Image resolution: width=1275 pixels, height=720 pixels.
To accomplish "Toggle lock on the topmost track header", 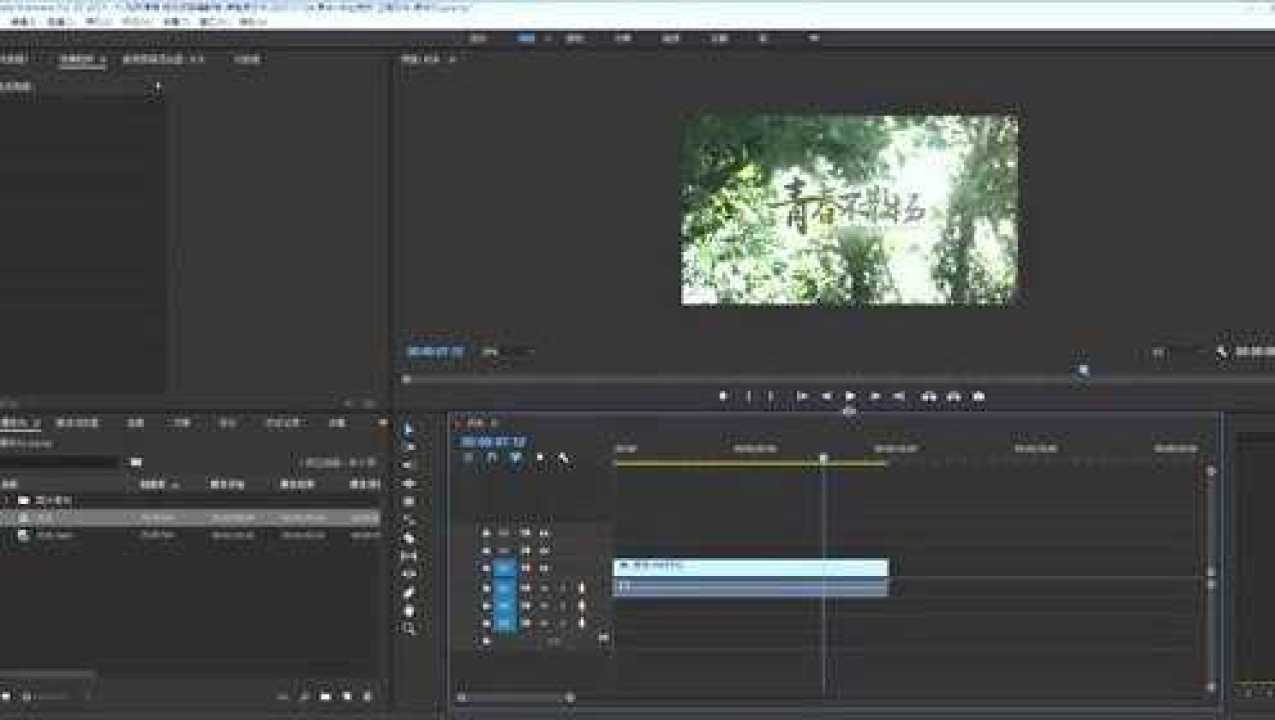I will pyautogui.click(x=487, y=533).
